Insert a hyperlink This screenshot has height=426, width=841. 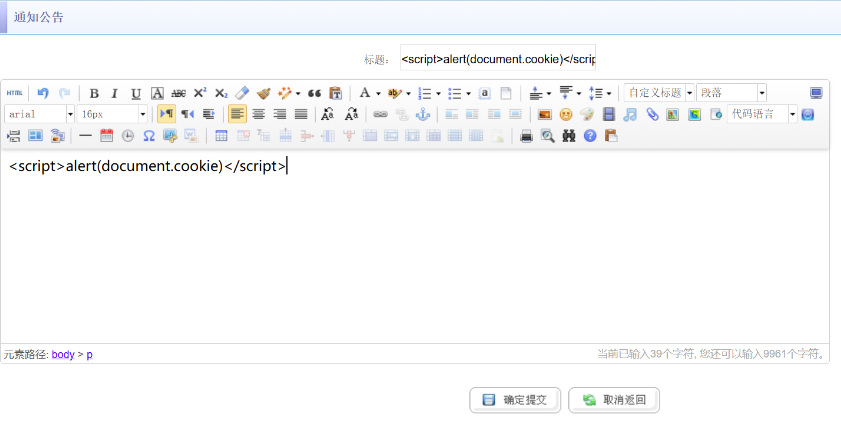pyautogui.click(x=380, y=114)
